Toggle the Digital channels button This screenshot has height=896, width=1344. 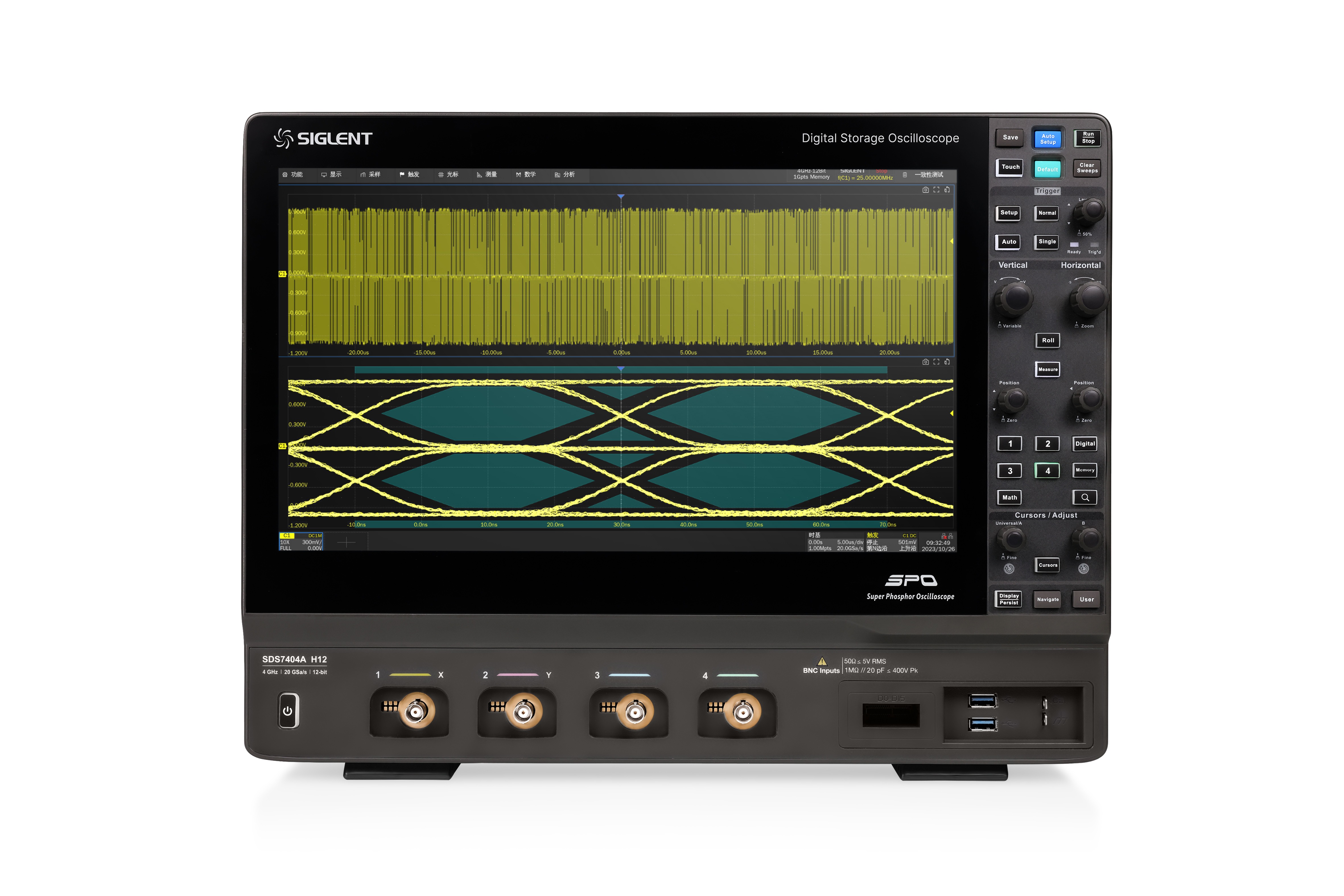pyautogui.click(x=1085, y=444)
